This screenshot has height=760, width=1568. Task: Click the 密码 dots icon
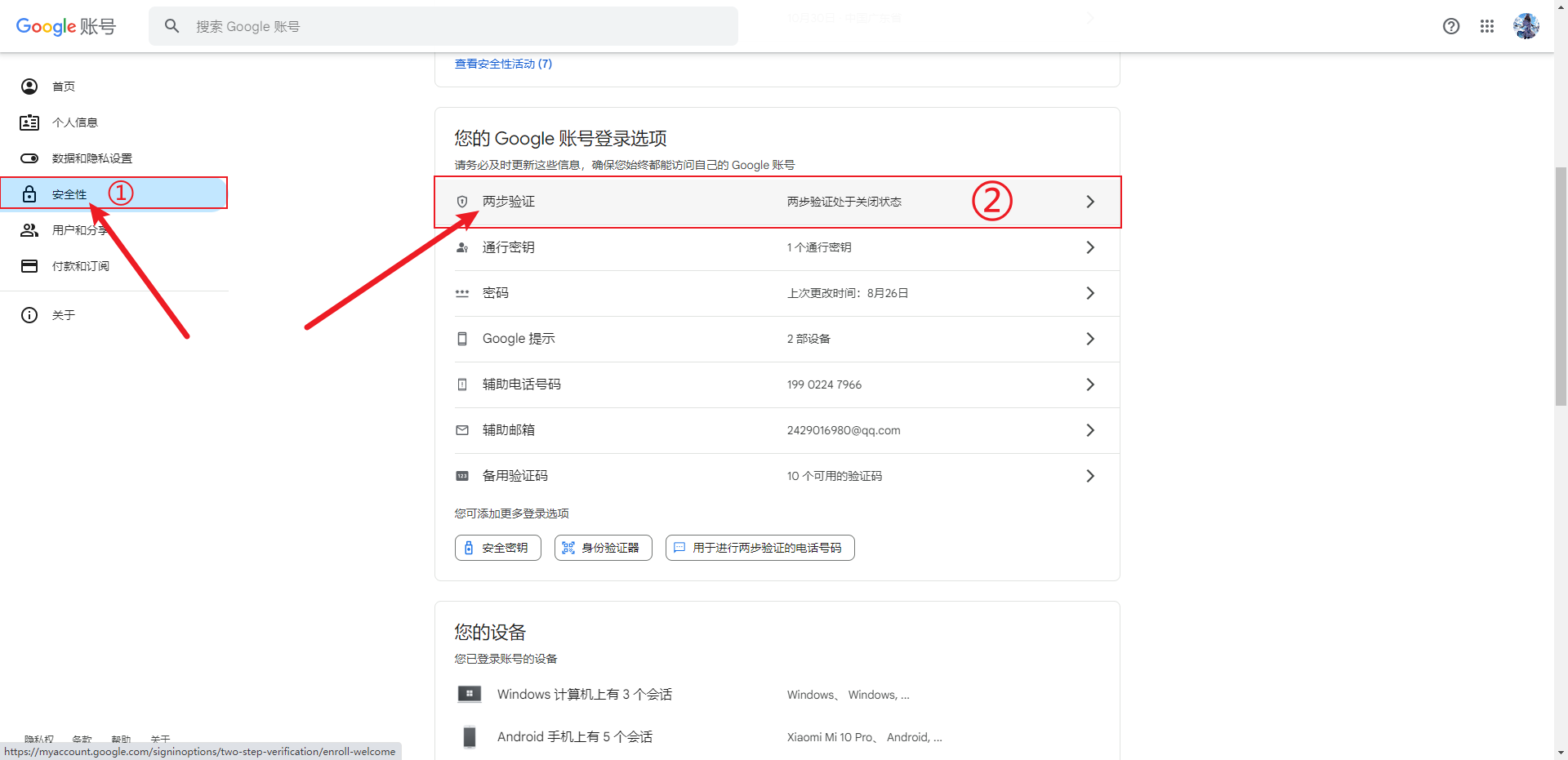[462, 293]
